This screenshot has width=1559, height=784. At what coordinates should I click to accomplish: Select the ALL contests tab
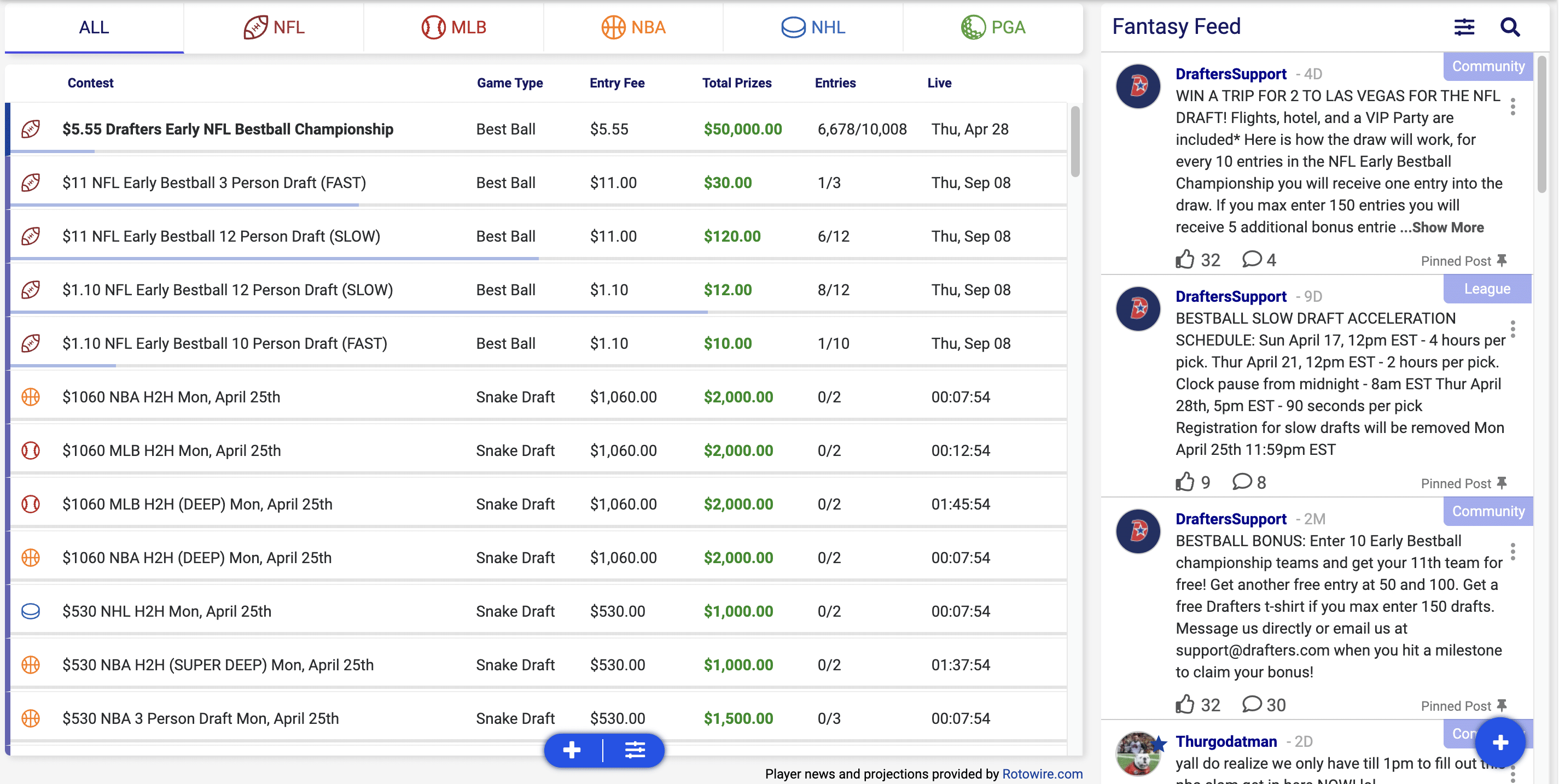(94, 27)
